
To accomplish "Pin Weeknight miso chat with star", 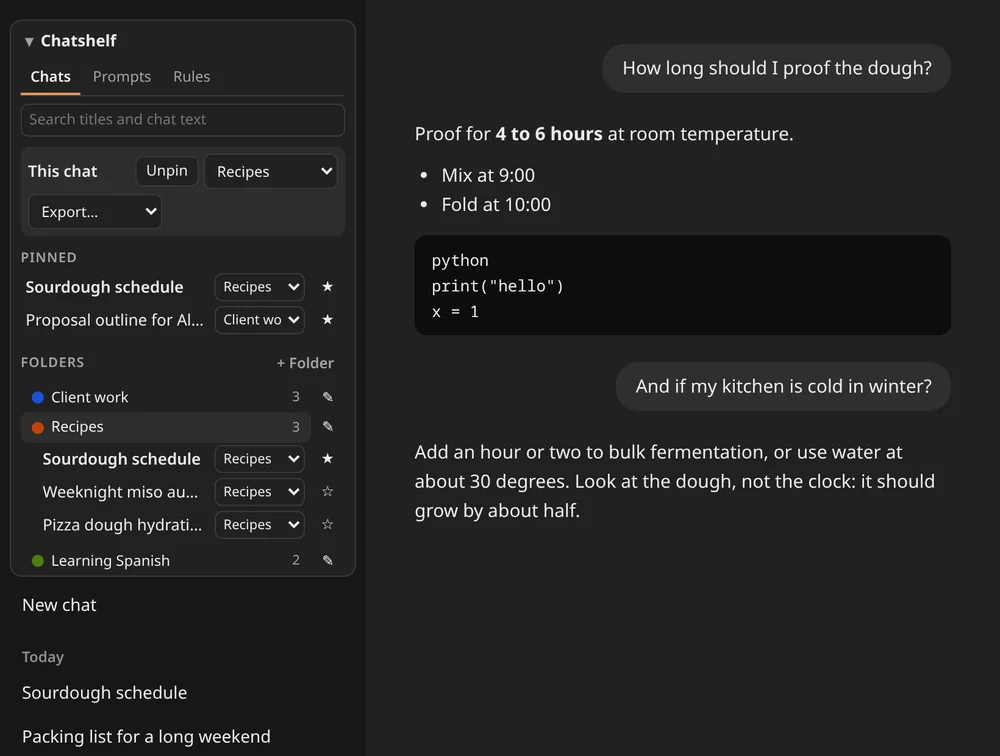I will pyautogui.click(x=327, y=491).
